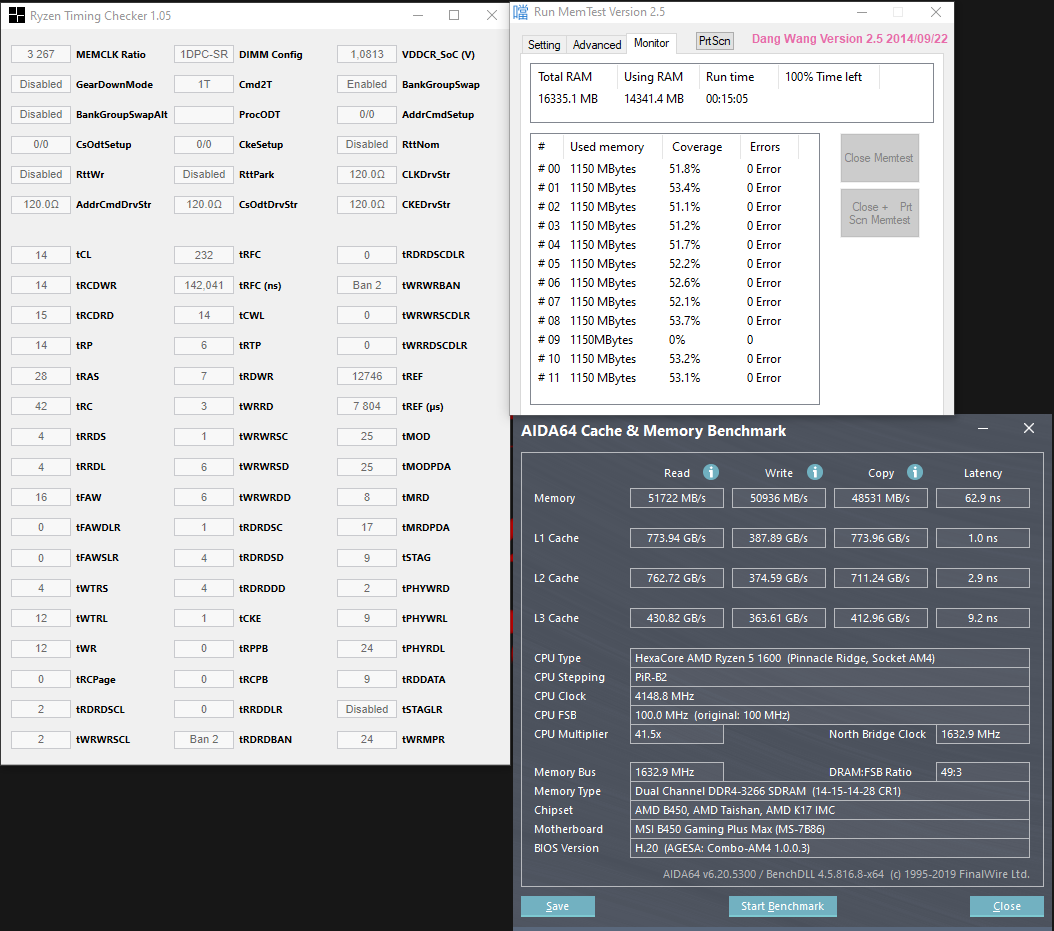
Task: Click the tSTAGLR Disabled field
Action: coord(366,709)
